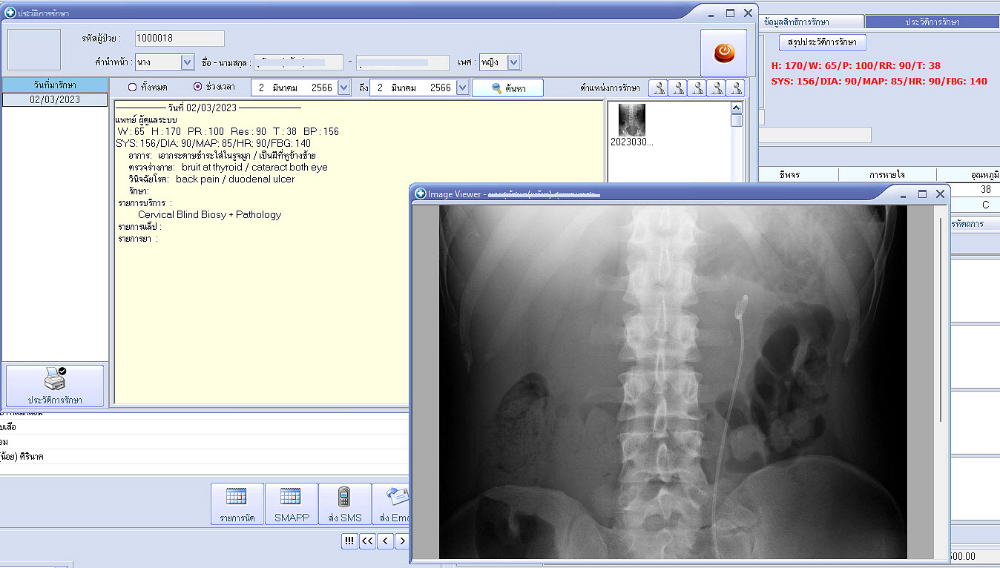Go to previous record with < button
The width and height of the screenshot is (1000, 568).
click(385, 541)
